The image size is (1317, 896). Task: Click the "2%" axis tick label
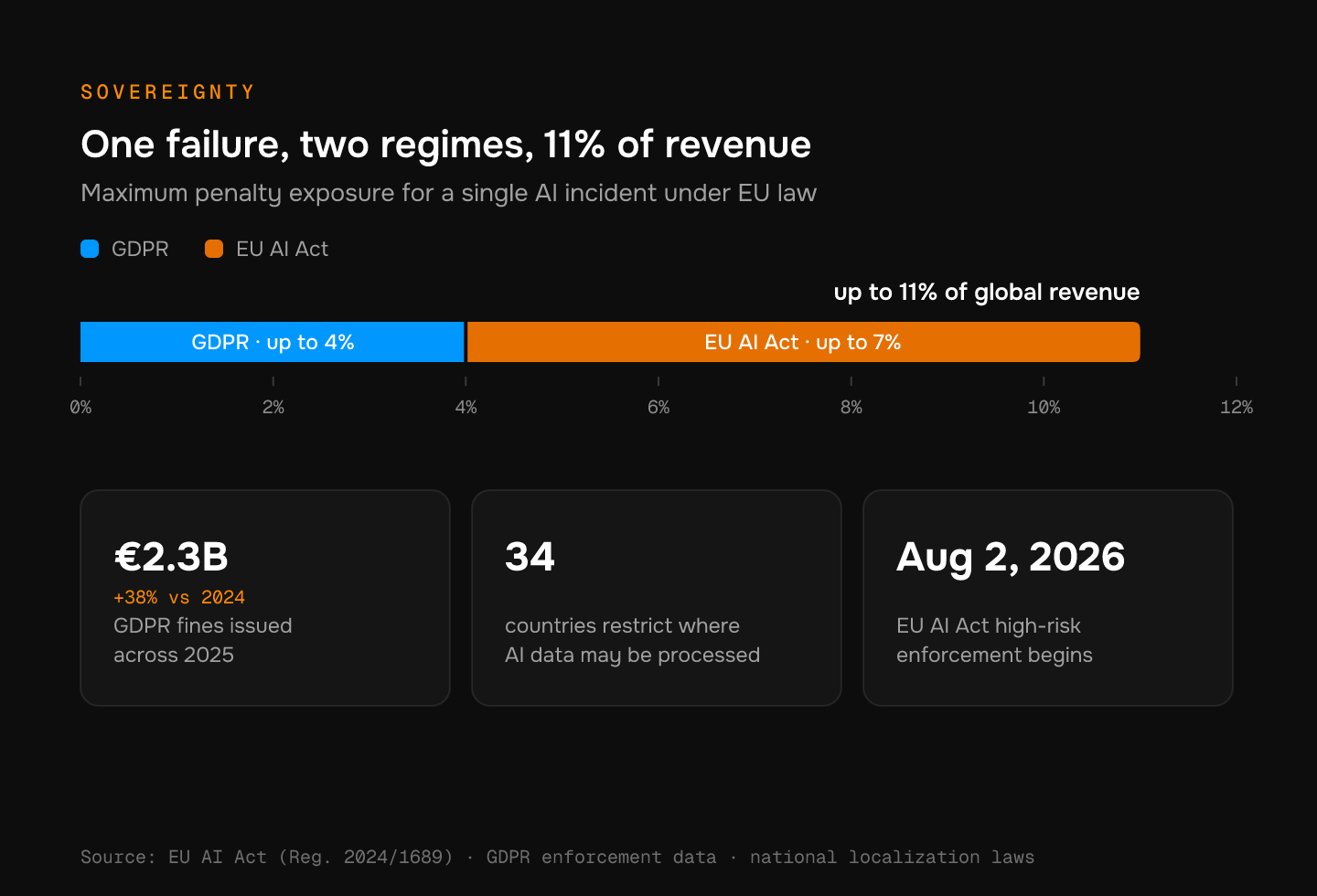click(273, 407)
